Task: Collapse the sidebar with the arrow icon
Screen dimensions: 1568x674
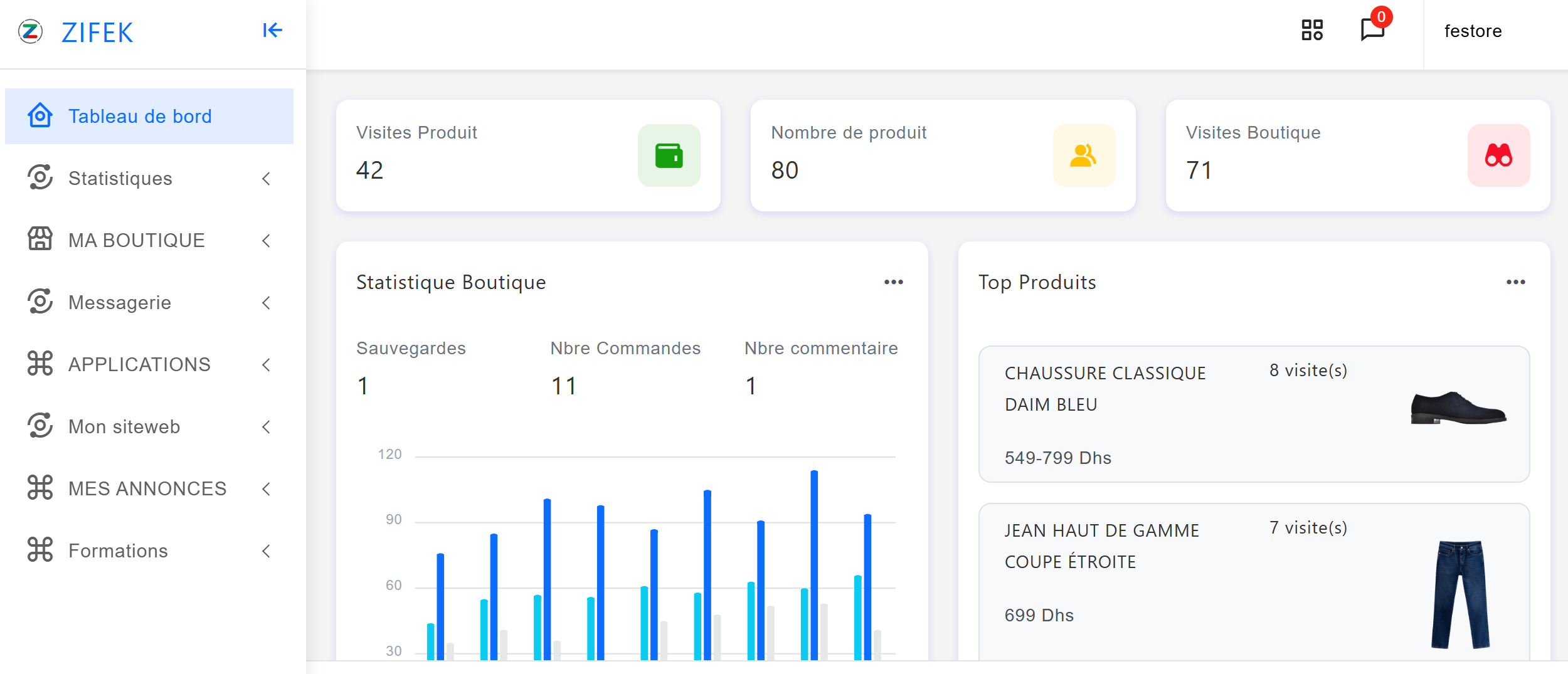Action: pos(272,30)
